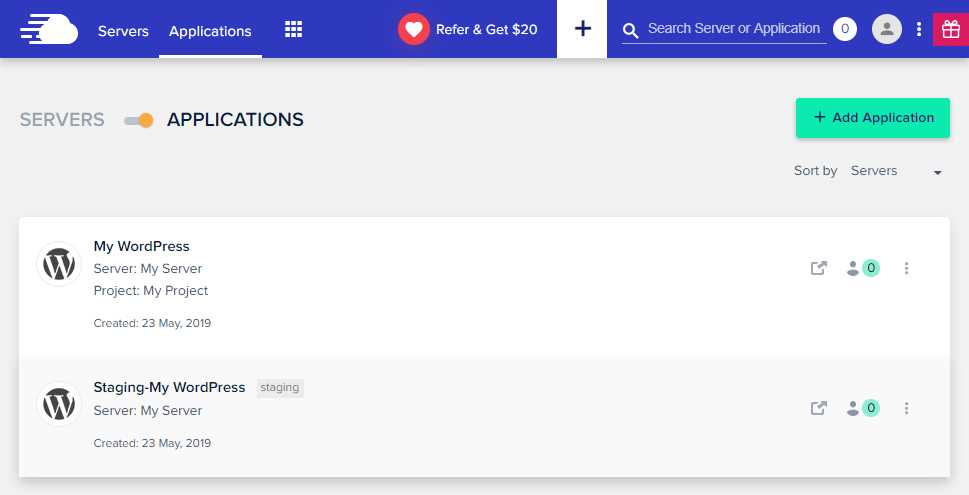
Task: Click the Search Server or Application field
Action: click(733, 29)
